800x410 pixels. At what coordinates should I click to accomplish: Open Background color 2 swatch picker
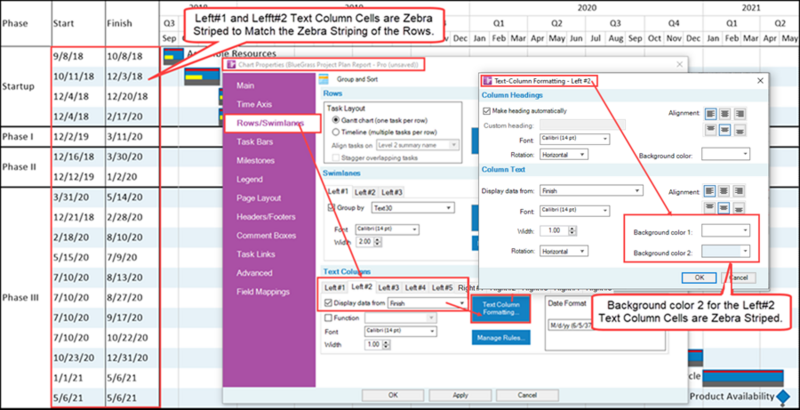tap(726, 251)
